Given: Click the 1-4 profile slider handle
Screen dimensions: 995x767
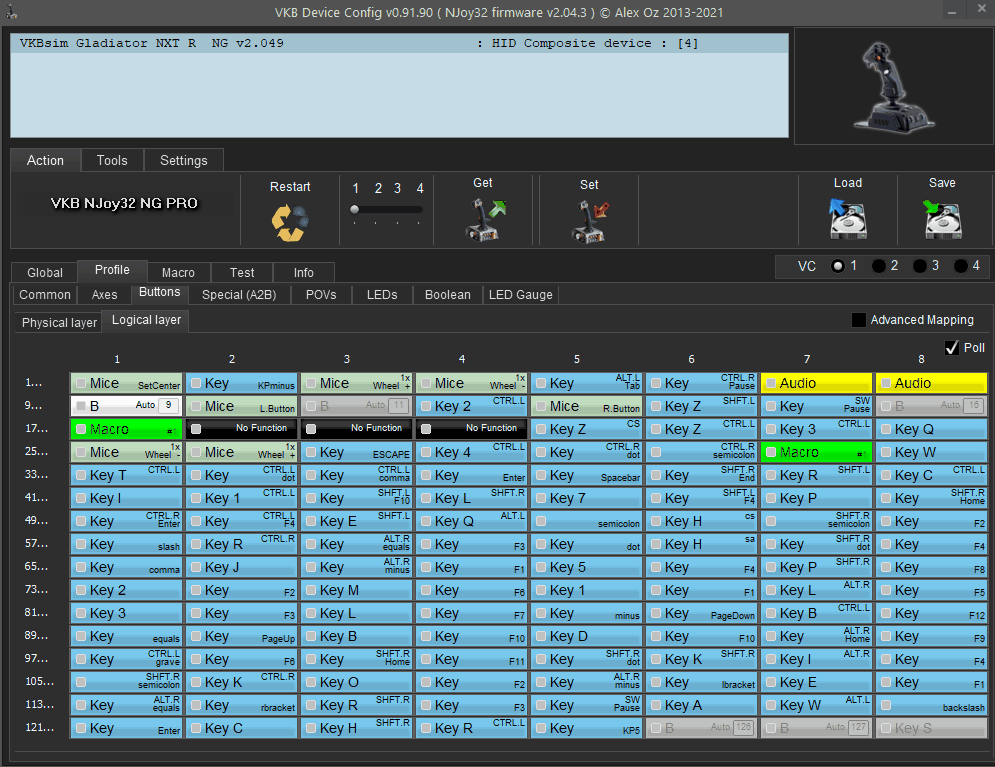Looking at the screenshot, I should point(354,210).
